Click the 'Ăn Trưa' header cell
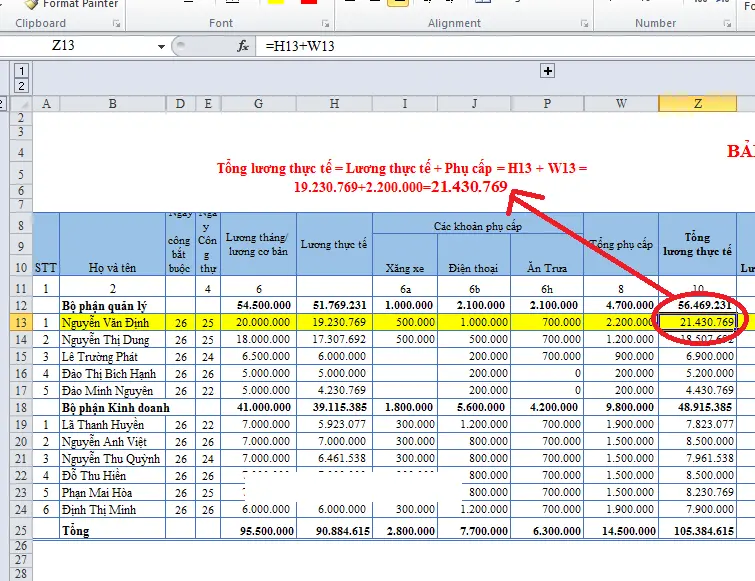The width and height of the screenshot is (755, 581). [547, 255]
